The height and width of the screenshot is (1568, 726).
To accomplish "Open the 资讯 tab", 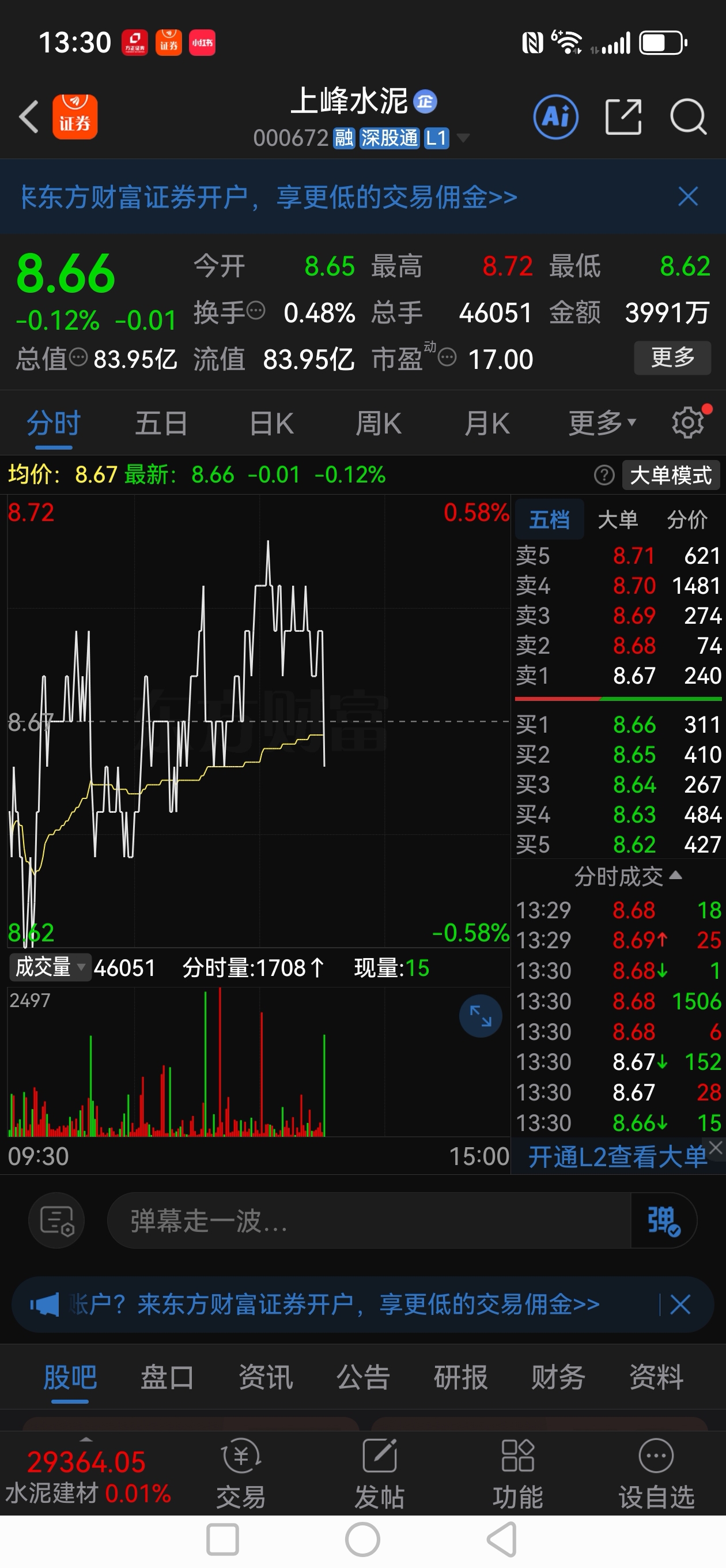I will pos(265,1378).
